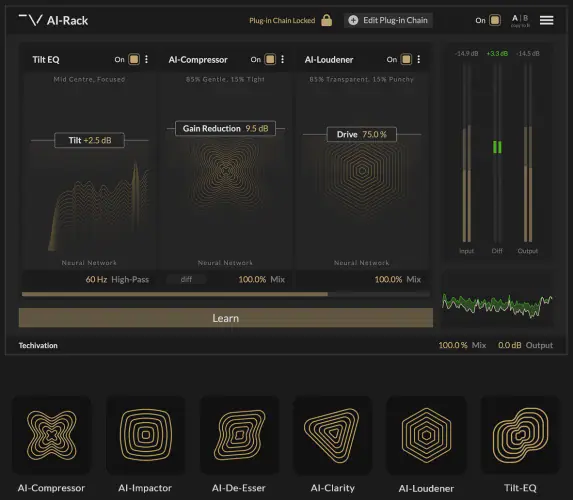The height and width of the screenshot is (500, 573).
Task: Adjust the Gain Reduction 9.5 dB slider
Action: [225, 128]
